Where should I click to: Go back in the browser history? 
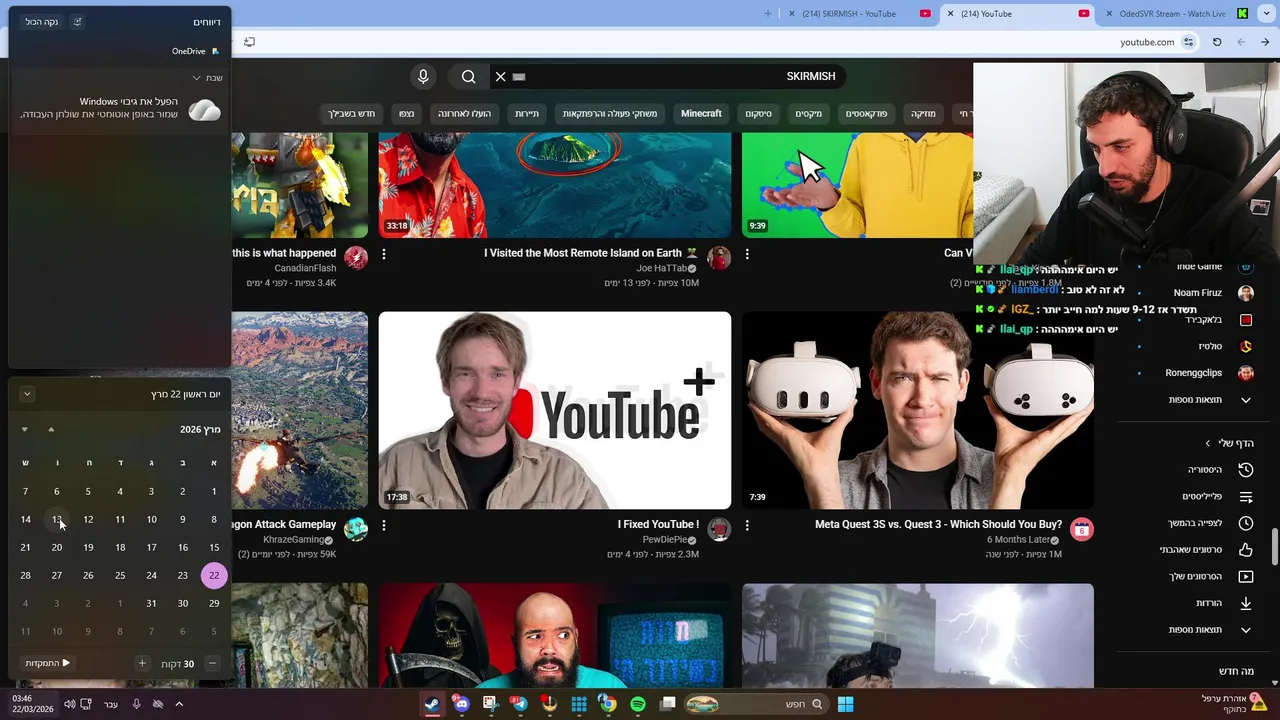coord(1265,42)
